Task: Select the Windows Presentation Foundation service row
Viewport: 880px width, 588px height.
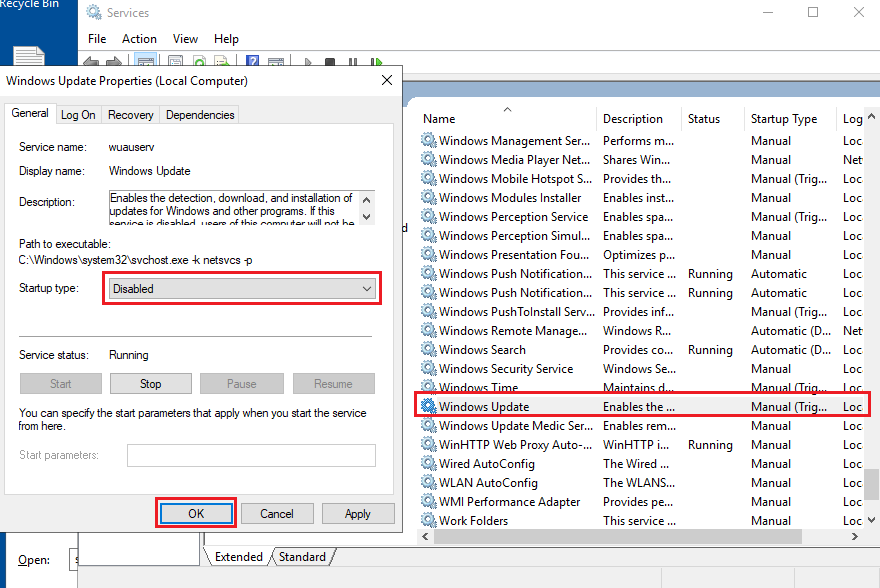Action: coord(642,254)
